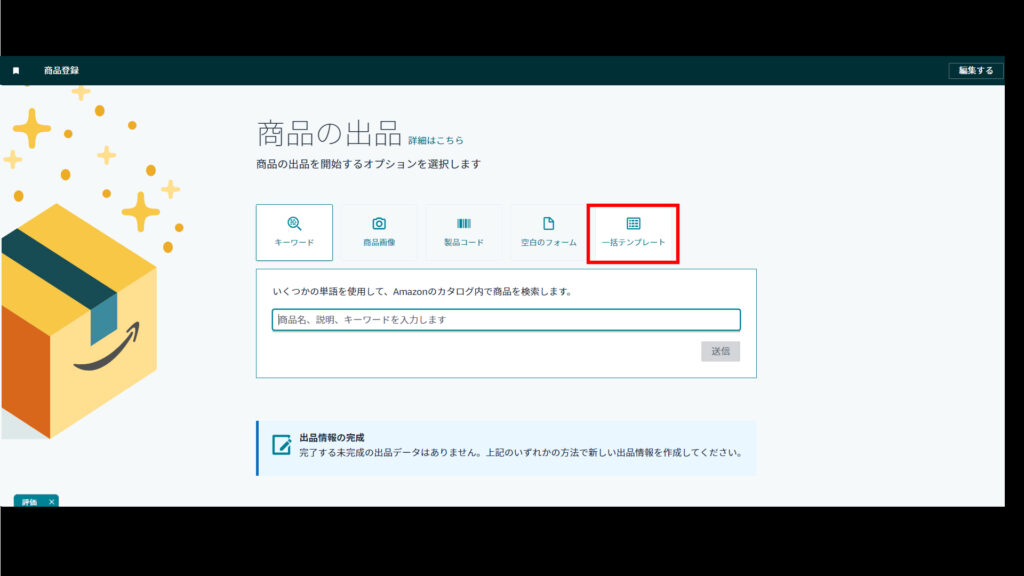Click the 編集する button in header
The height and width of the screenshot is (576, 1024).
point(976,71)
